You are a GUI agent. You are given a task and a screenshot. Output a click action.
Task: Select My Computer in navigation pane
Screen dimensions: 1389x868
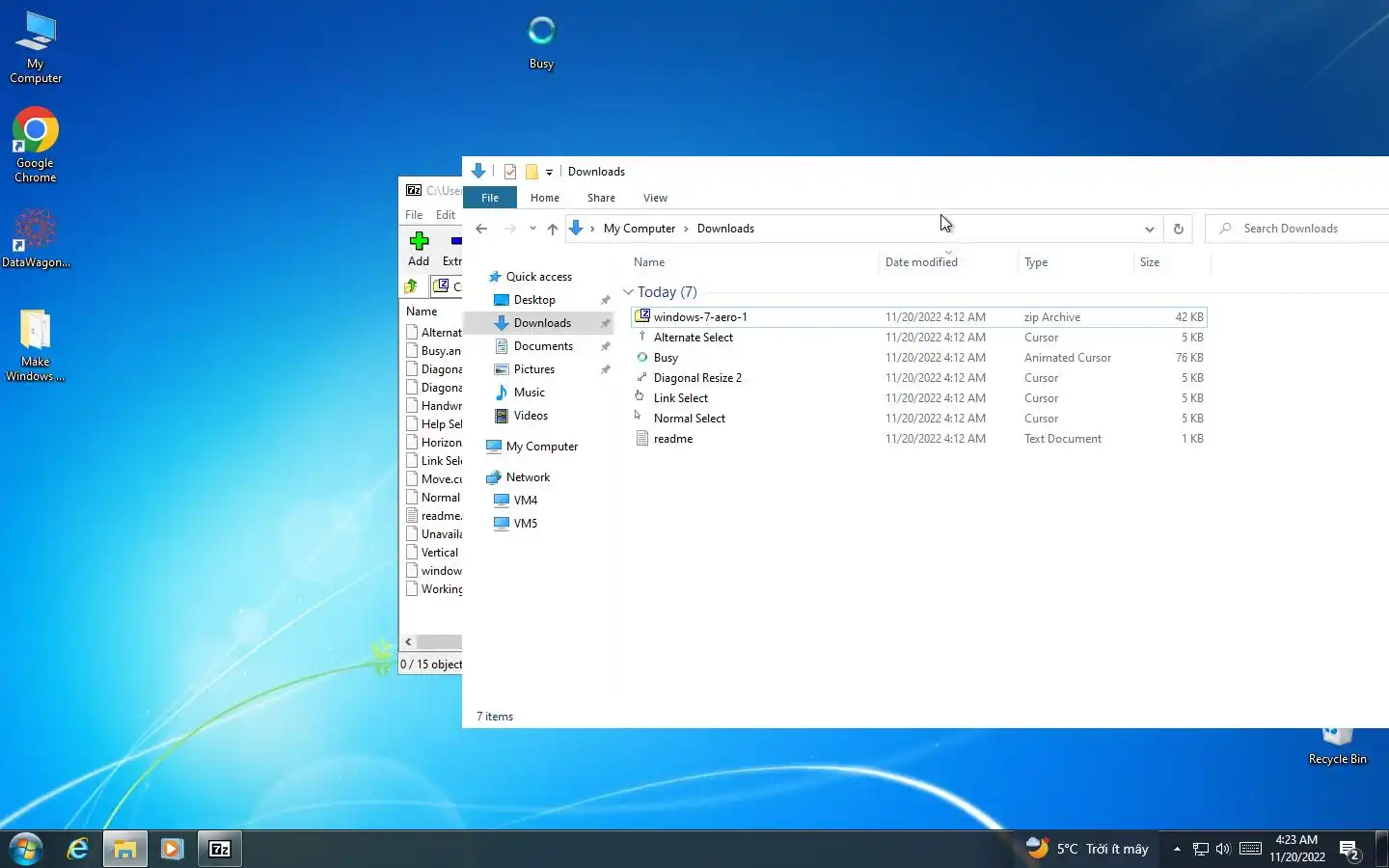(541, 447)
